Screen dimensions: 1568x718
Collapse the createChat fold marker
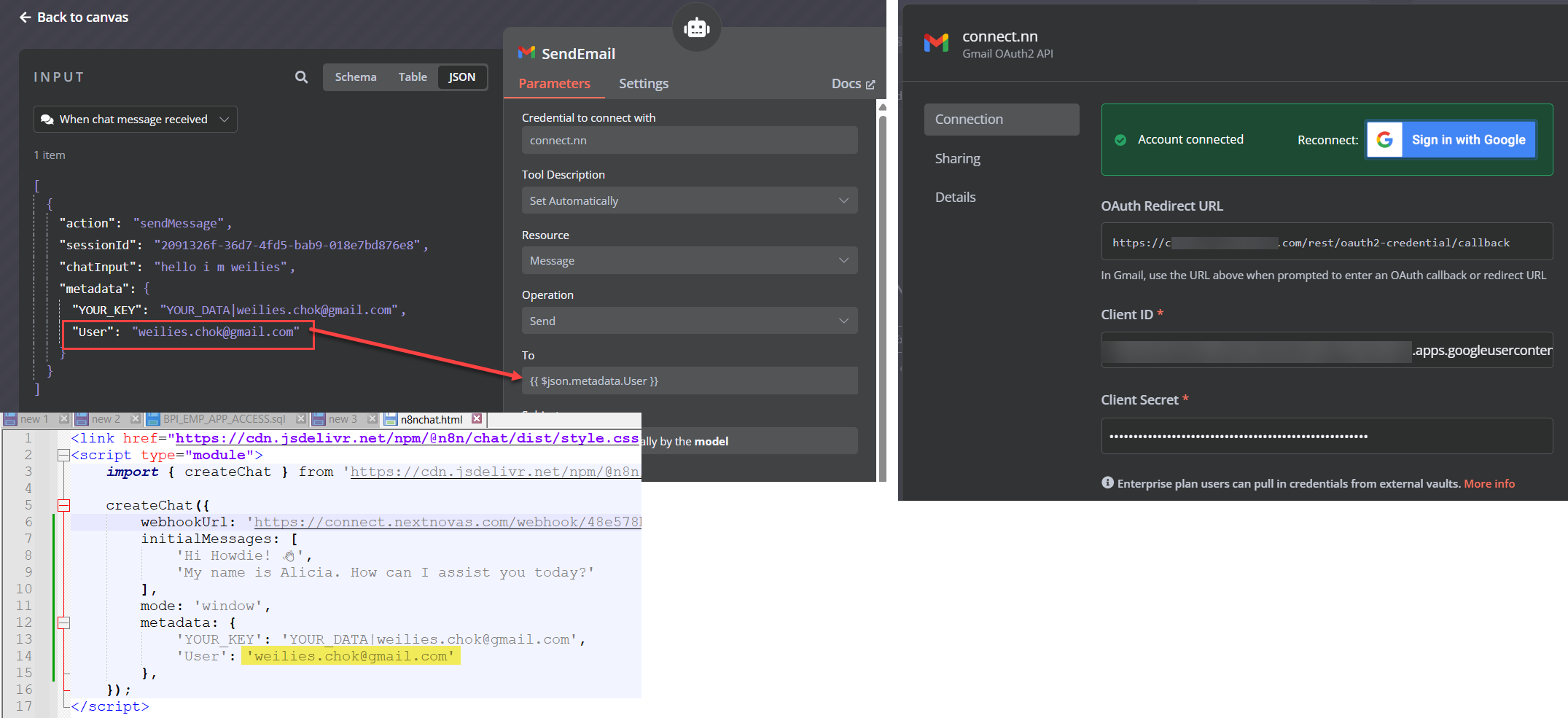[x=63, y=505]
